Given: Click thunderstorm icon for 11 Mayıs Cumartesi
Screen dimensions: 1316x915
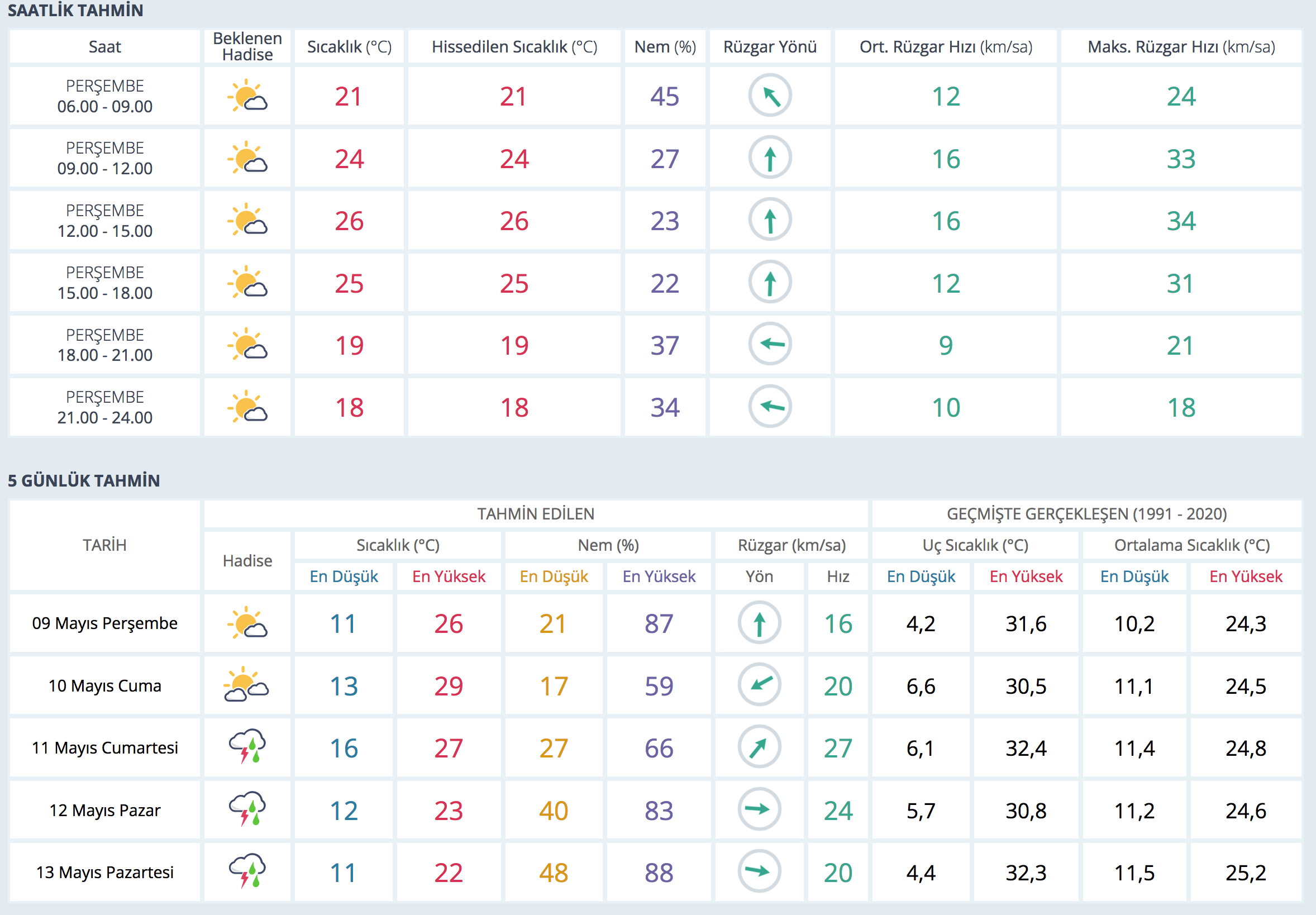Looking at the screenshot, I should coord(247,747).
